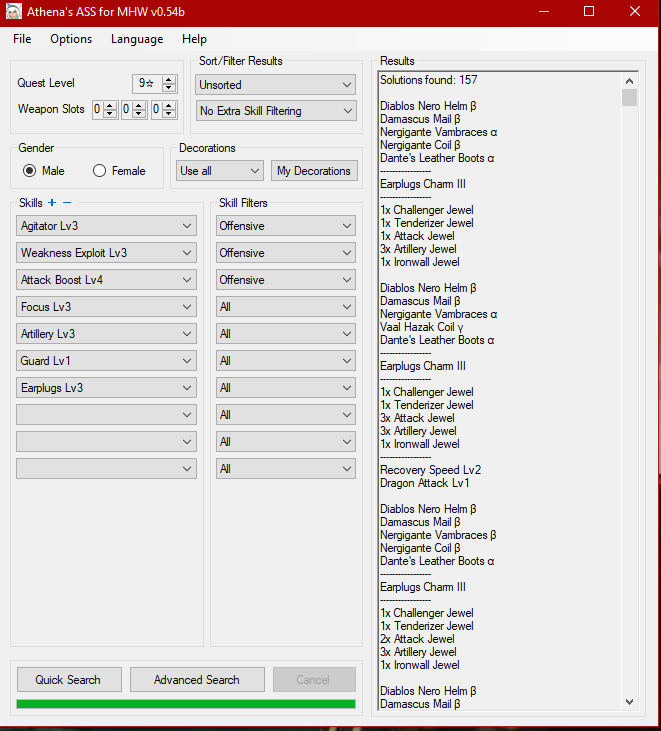Open the All filter beside Focus Lv3
Screen dimensions: 661x731
click(286, 307)
